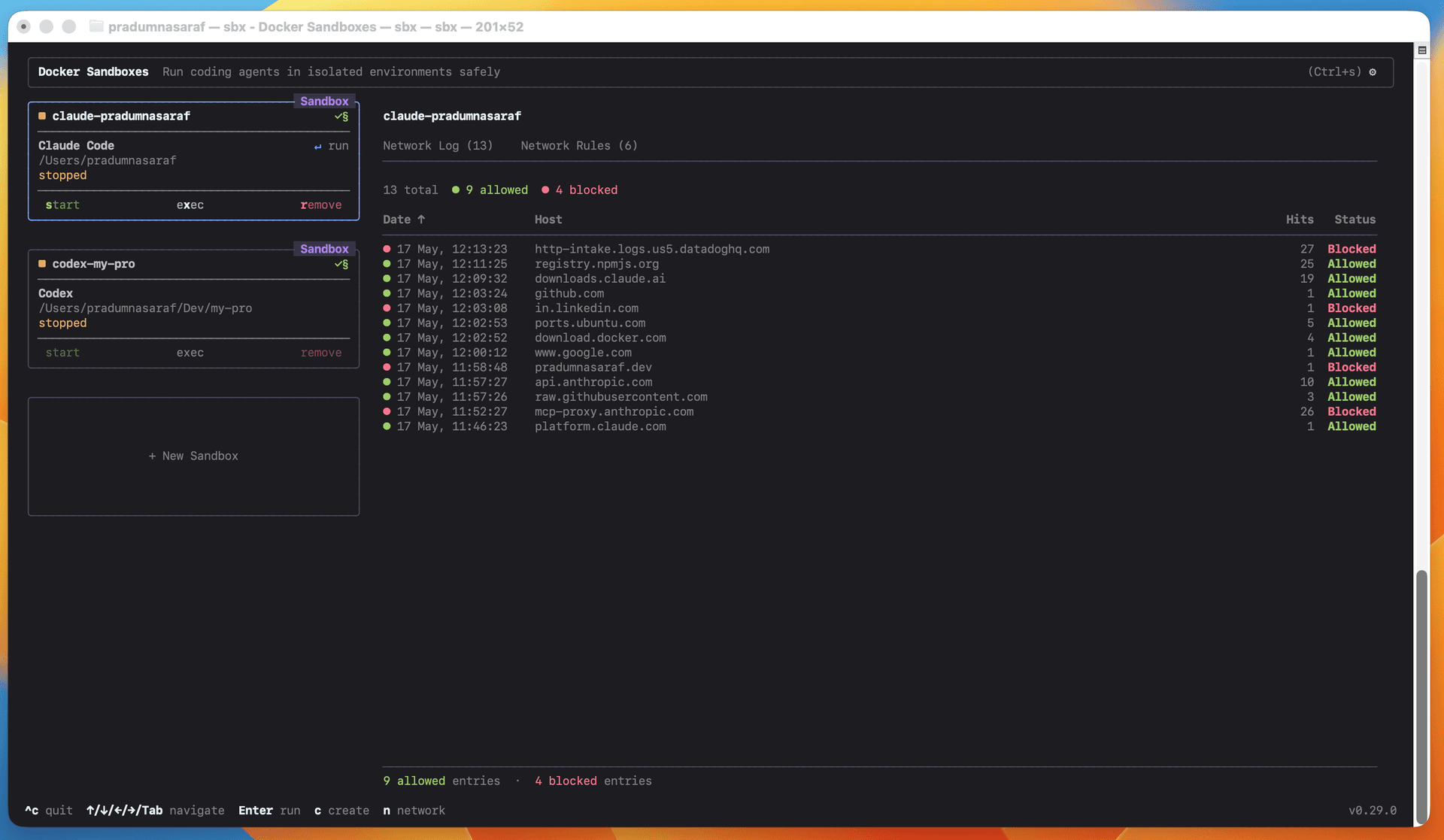
Task: Click stopped status under Claude Code
Action: [x=62, y=175]
